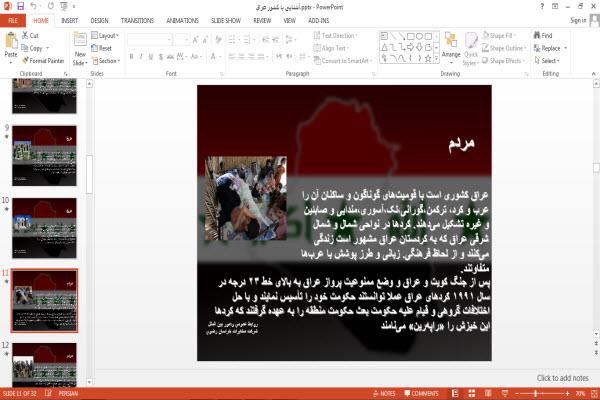Open Shape Outline dropdown
Viewport: 600px width, 400px height.
[x=504, y=48]
